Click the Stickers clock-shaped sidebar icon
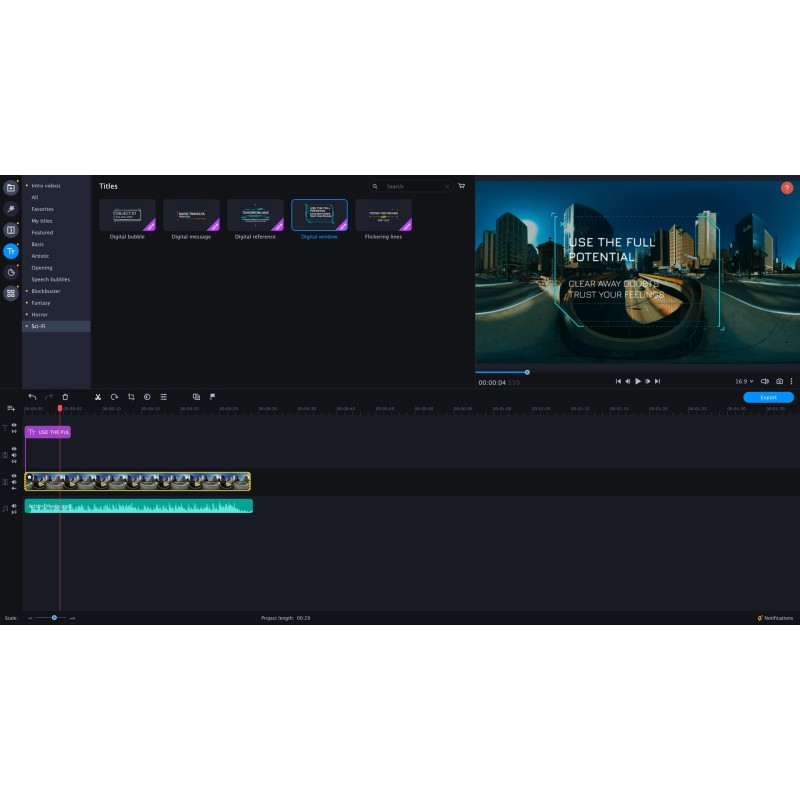This screenshot has width=800, height=800. pyautogui.click(x=11, y=272)
